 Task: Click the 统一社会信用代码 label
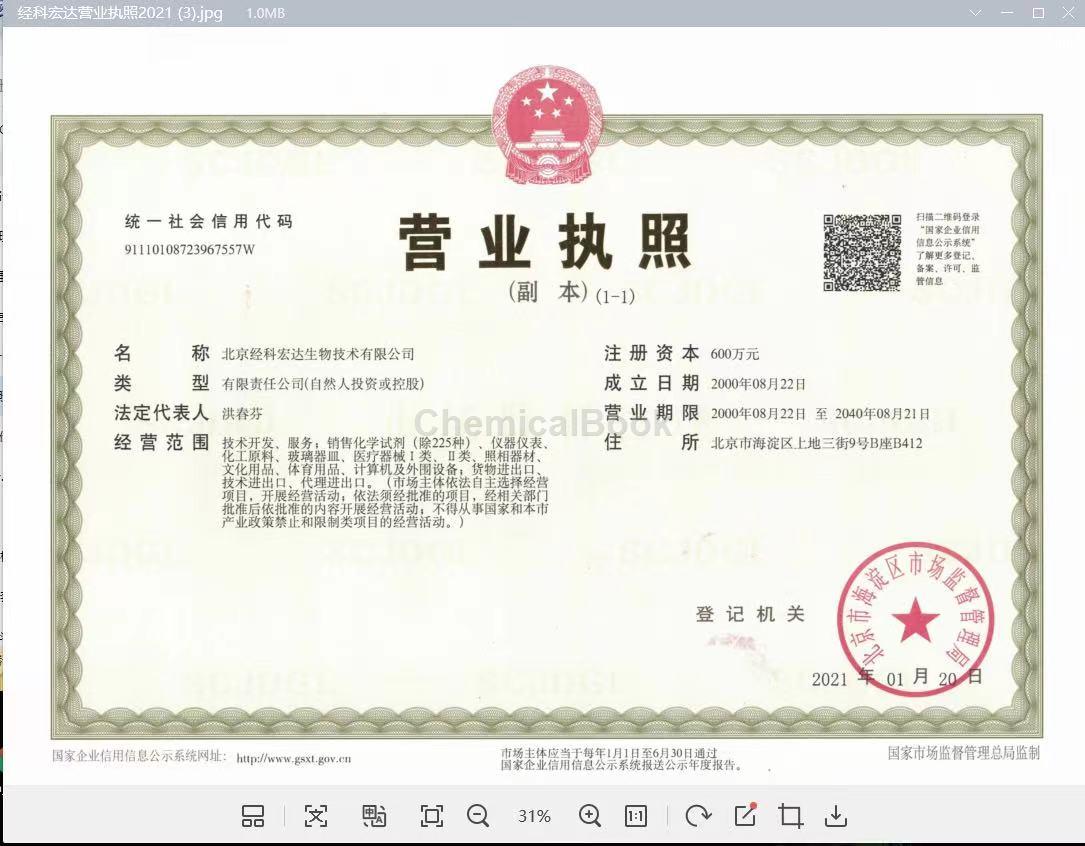point(209,221)
